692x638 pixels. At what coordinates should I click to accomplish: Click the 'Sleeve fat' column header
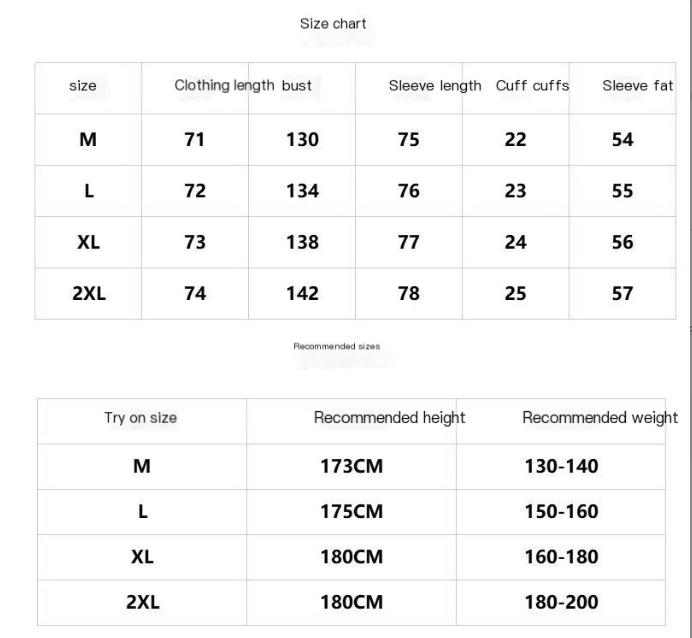(637, 86)
